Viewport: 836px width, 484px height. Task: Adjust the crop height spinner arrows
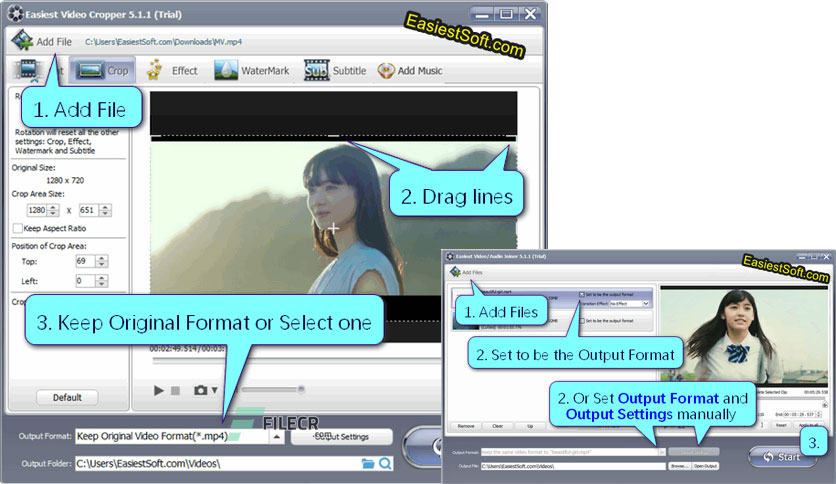105,210
